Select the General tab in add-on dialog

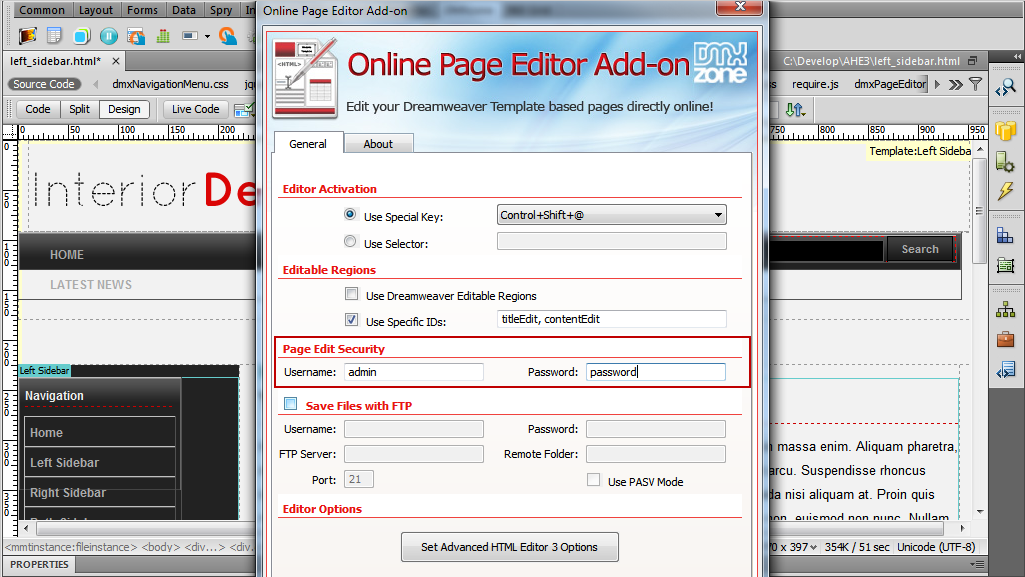coord(308,144)
